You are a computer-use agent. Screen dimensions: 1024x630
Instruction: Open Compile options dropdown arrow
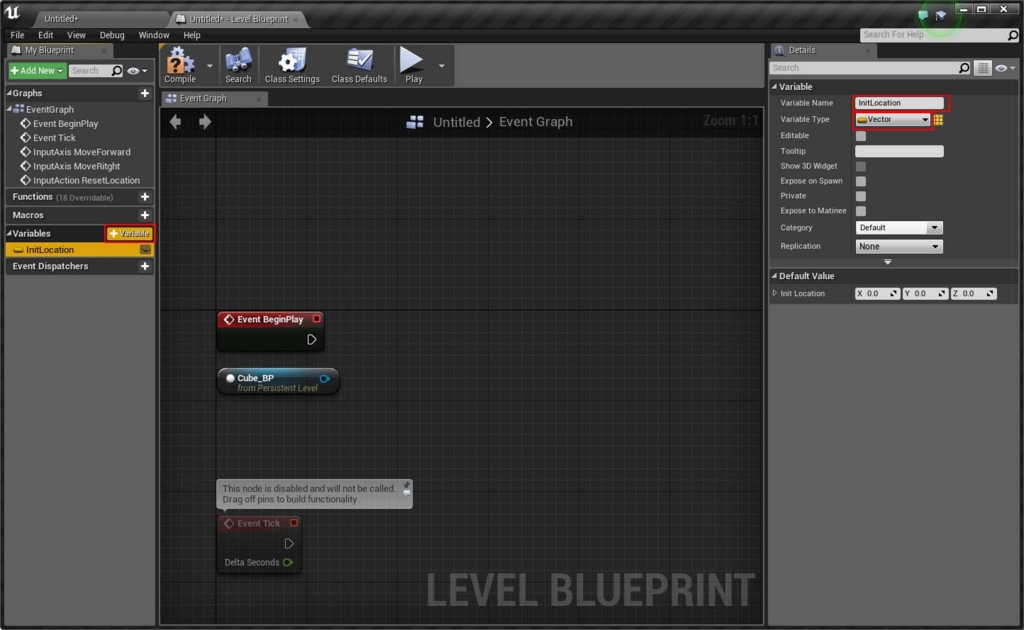pyautogui.click(x=210, y=66)
